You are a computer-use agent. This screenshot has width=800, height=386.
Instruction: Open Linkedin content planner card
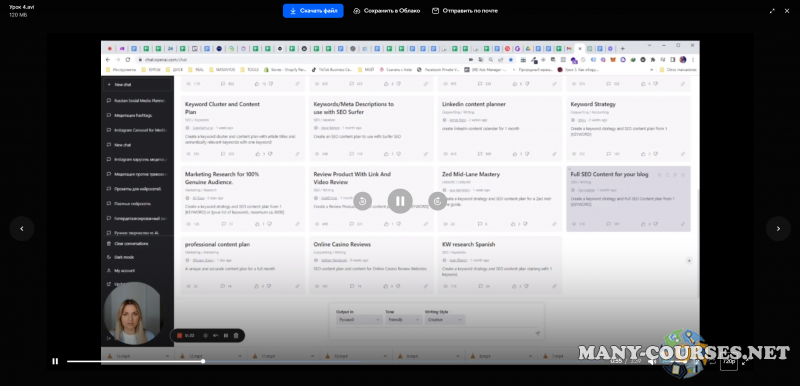click(500, 128)
